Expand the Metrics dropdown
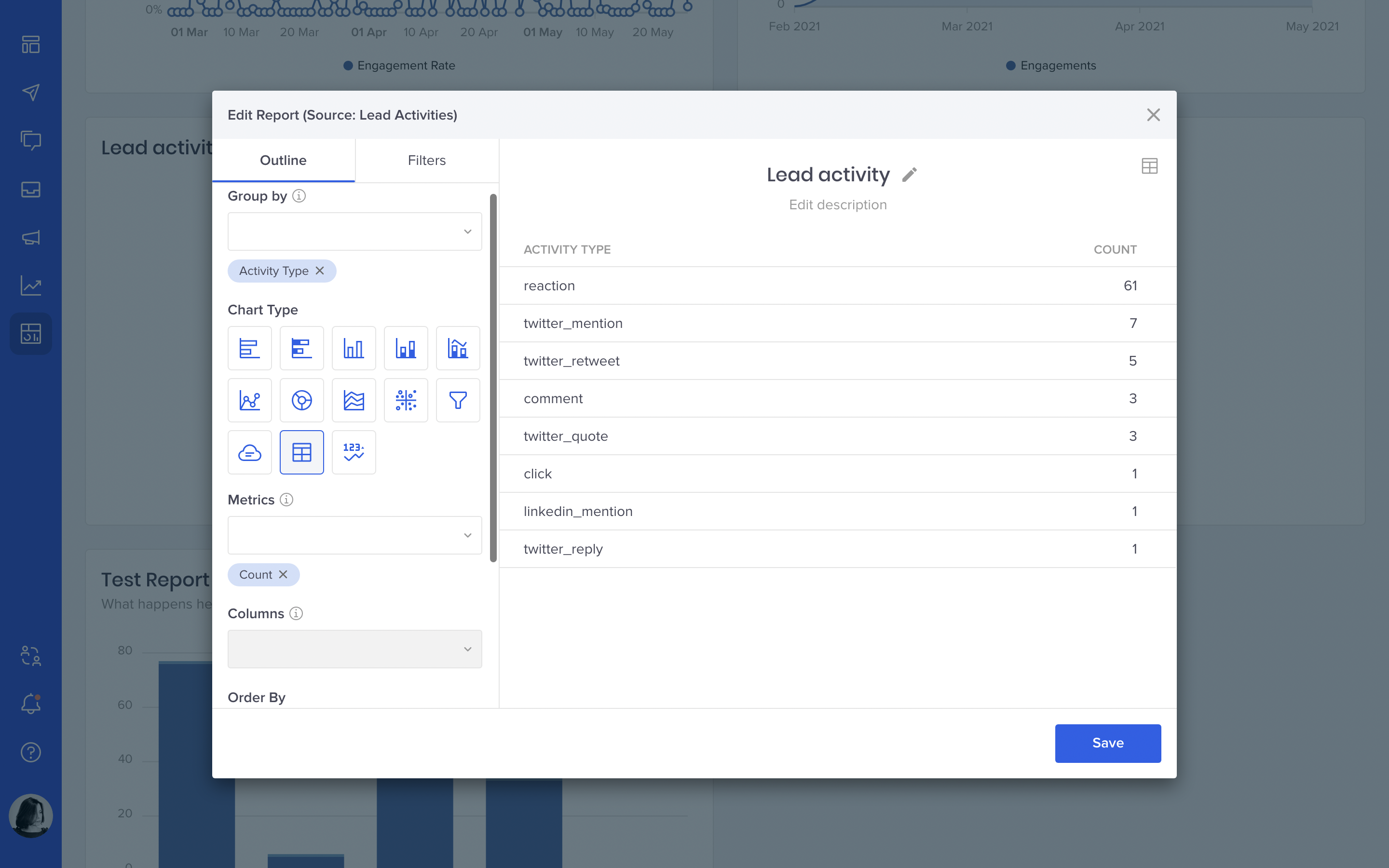 (x=354, y=535)
